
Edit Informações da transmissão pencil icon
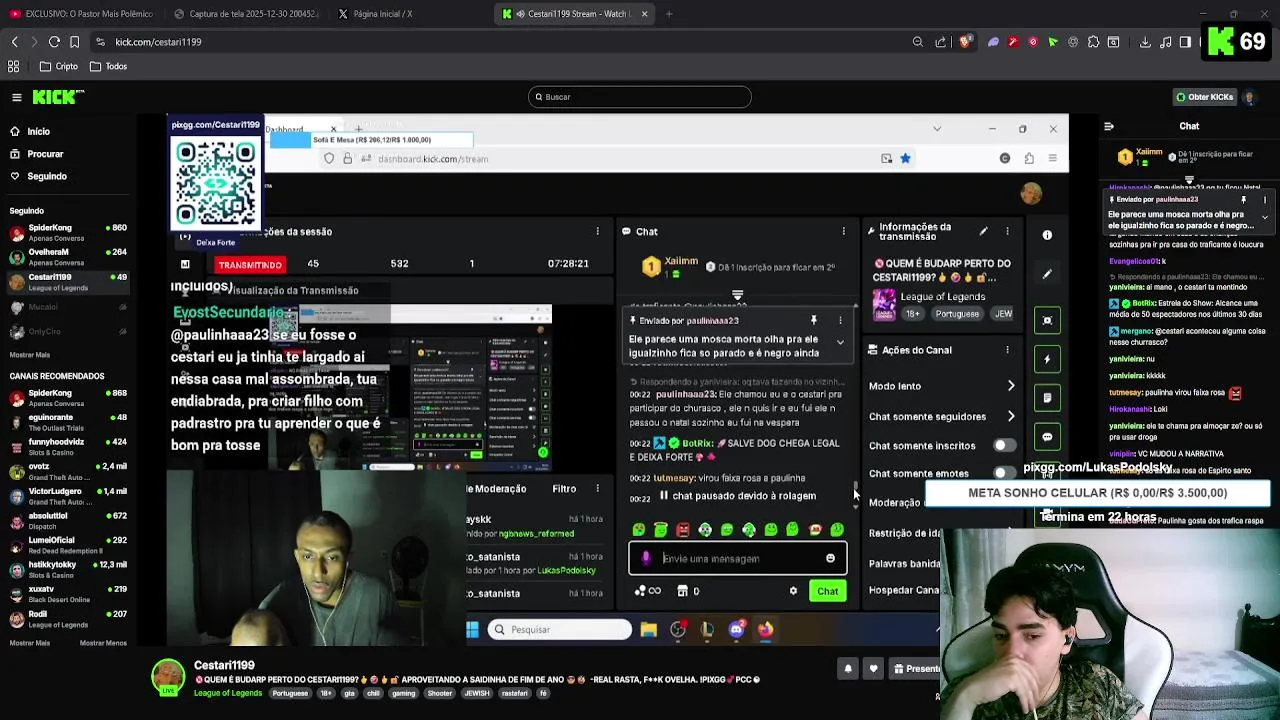(983, 232)
